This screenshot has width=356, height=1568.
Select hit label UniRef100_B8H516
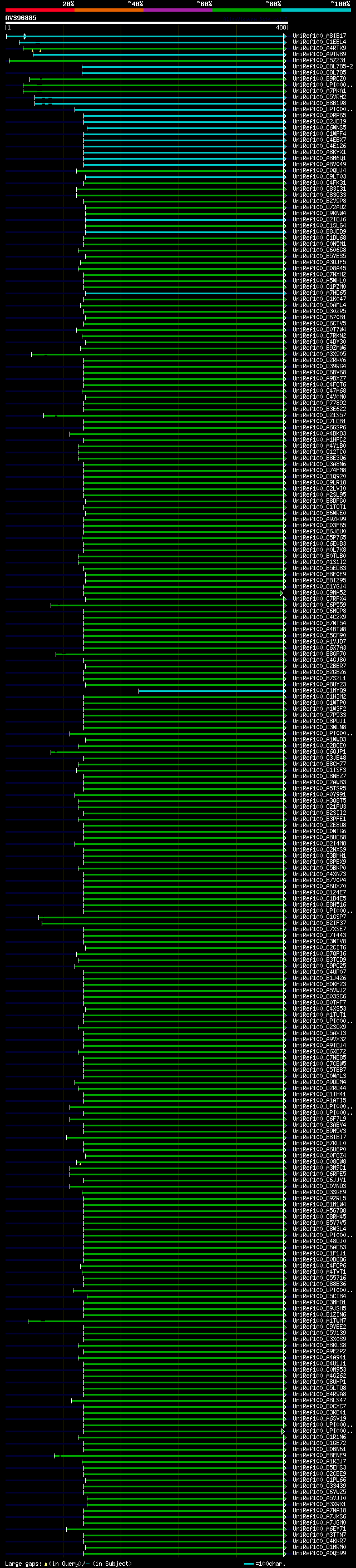pos(319,904)
